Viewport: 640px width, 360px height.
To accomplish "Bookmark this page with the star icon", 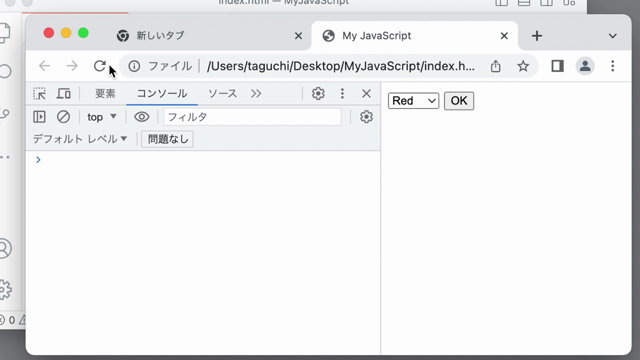I will (x=523, y=66).
